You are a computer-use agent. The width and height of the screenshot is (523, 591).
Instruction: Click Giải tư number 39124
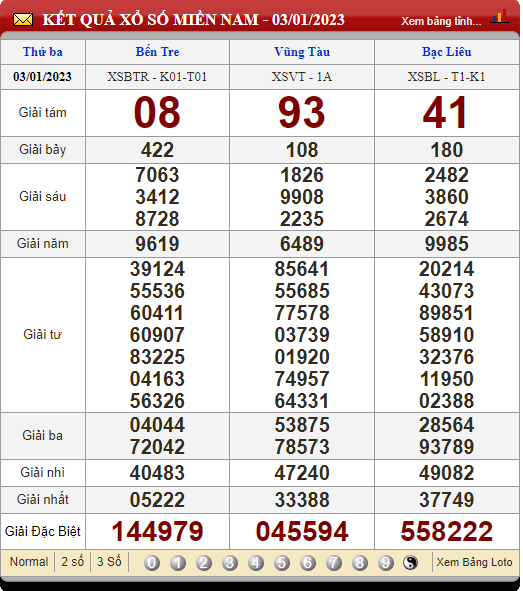pos(157,269)
